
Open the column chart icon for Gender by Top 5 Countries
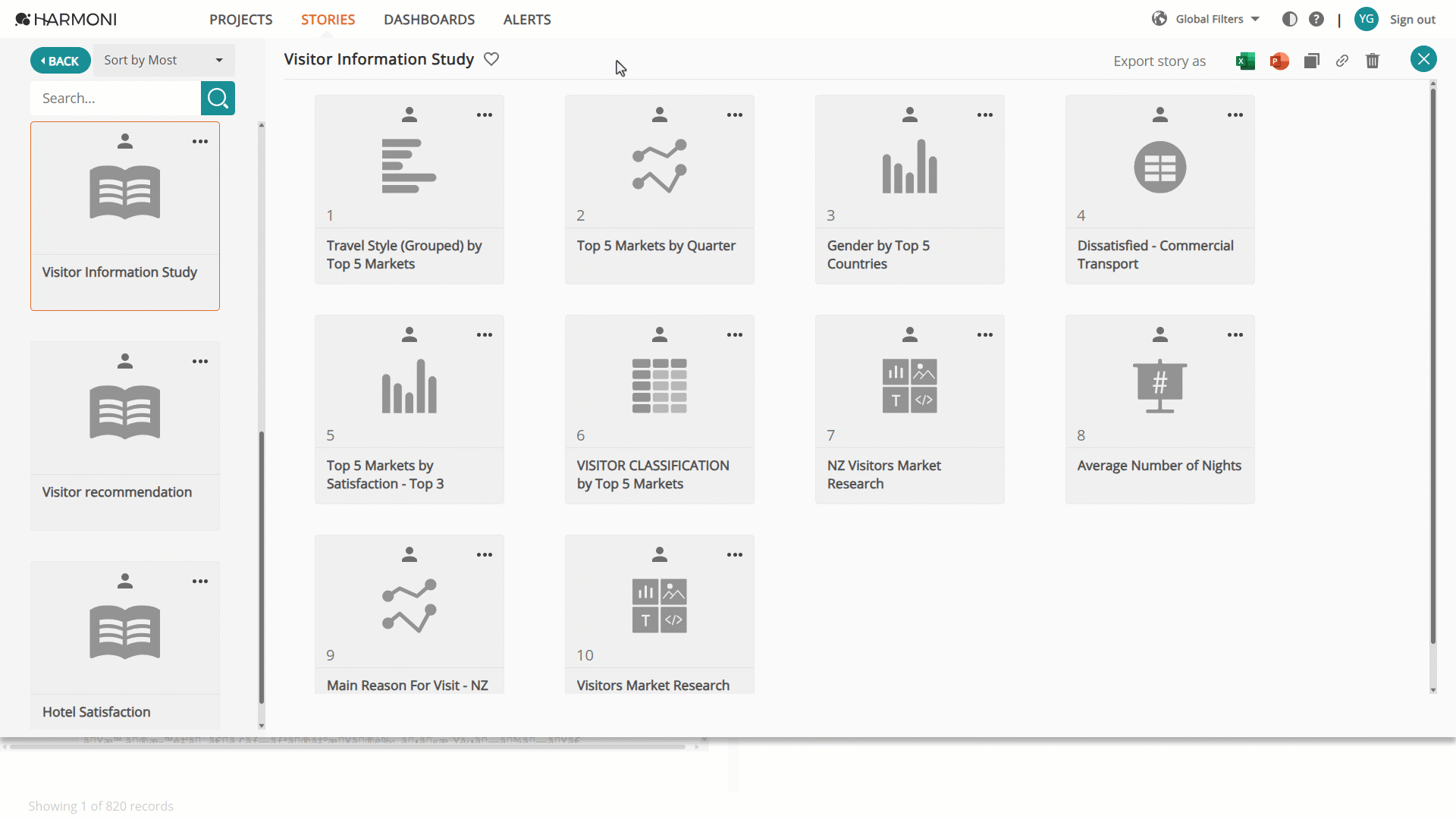point(910,166)
